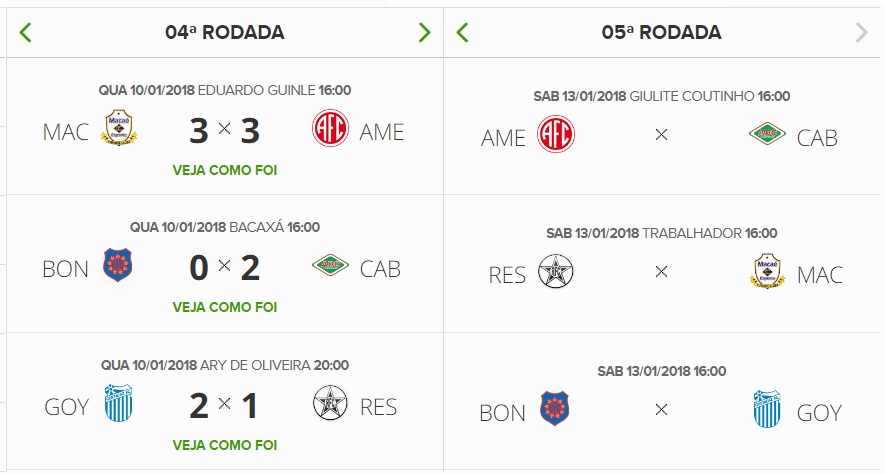Open Veja Como Foi for GOY 2x1 RES
Viewport: 885px width, 474px height.
pyautogui.click(x=225, y=444)
